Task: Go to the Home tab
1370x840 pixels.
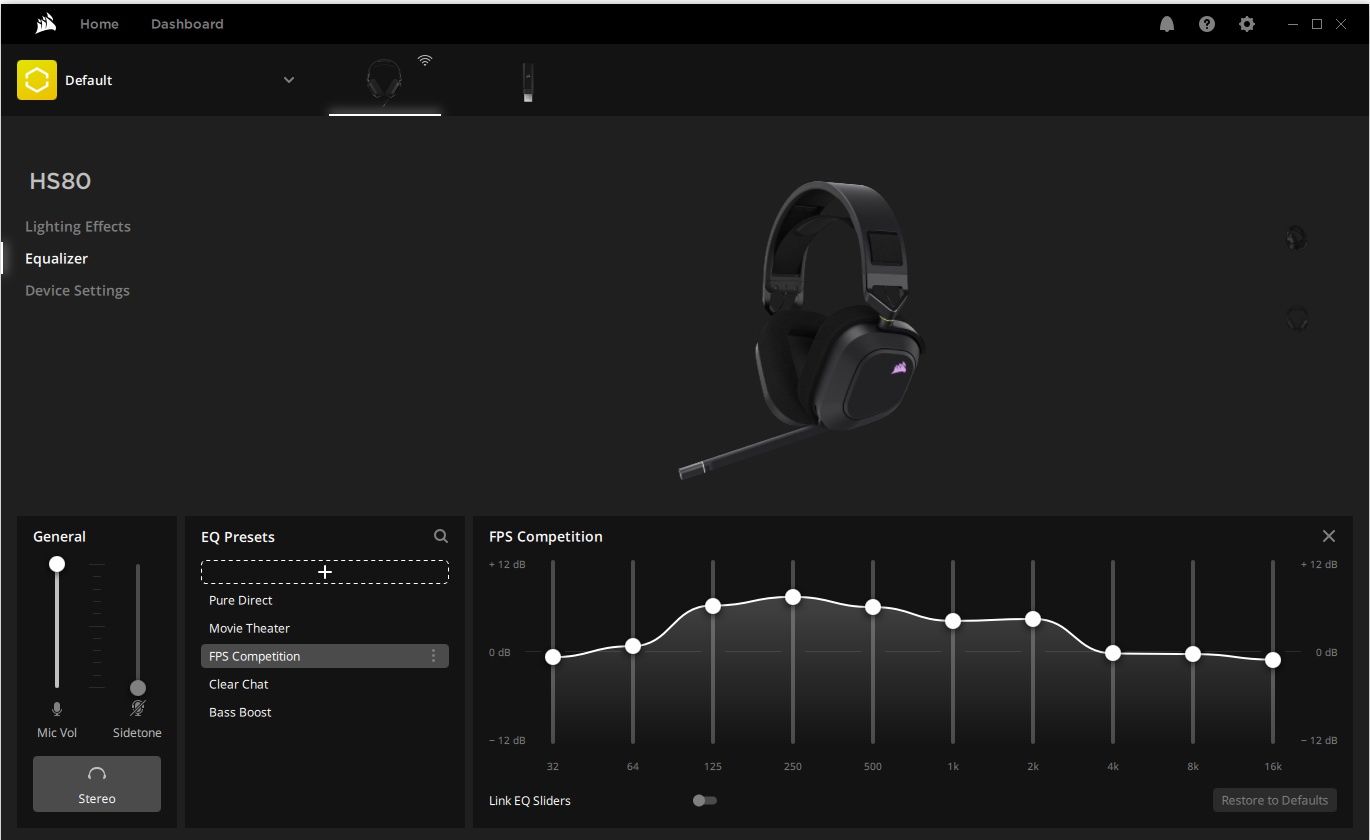Action: coord(99,24)
